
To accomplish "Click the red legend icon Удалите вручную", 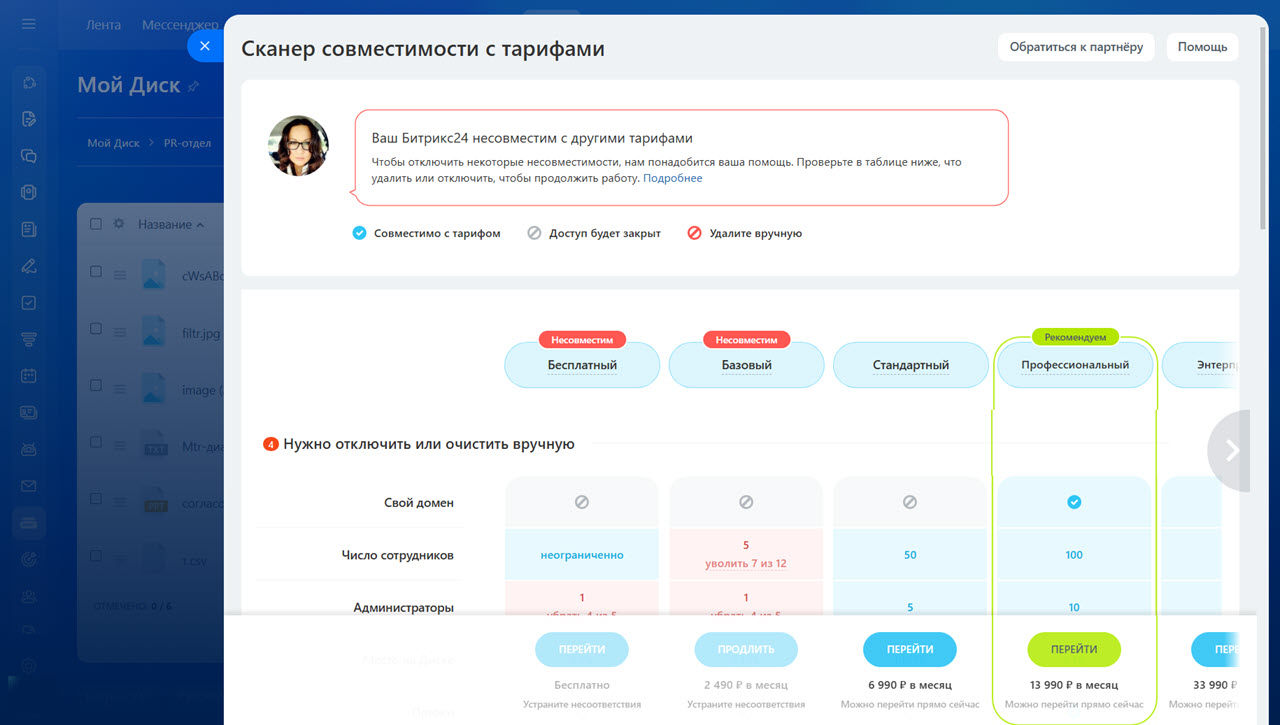I will coord(694,233).
